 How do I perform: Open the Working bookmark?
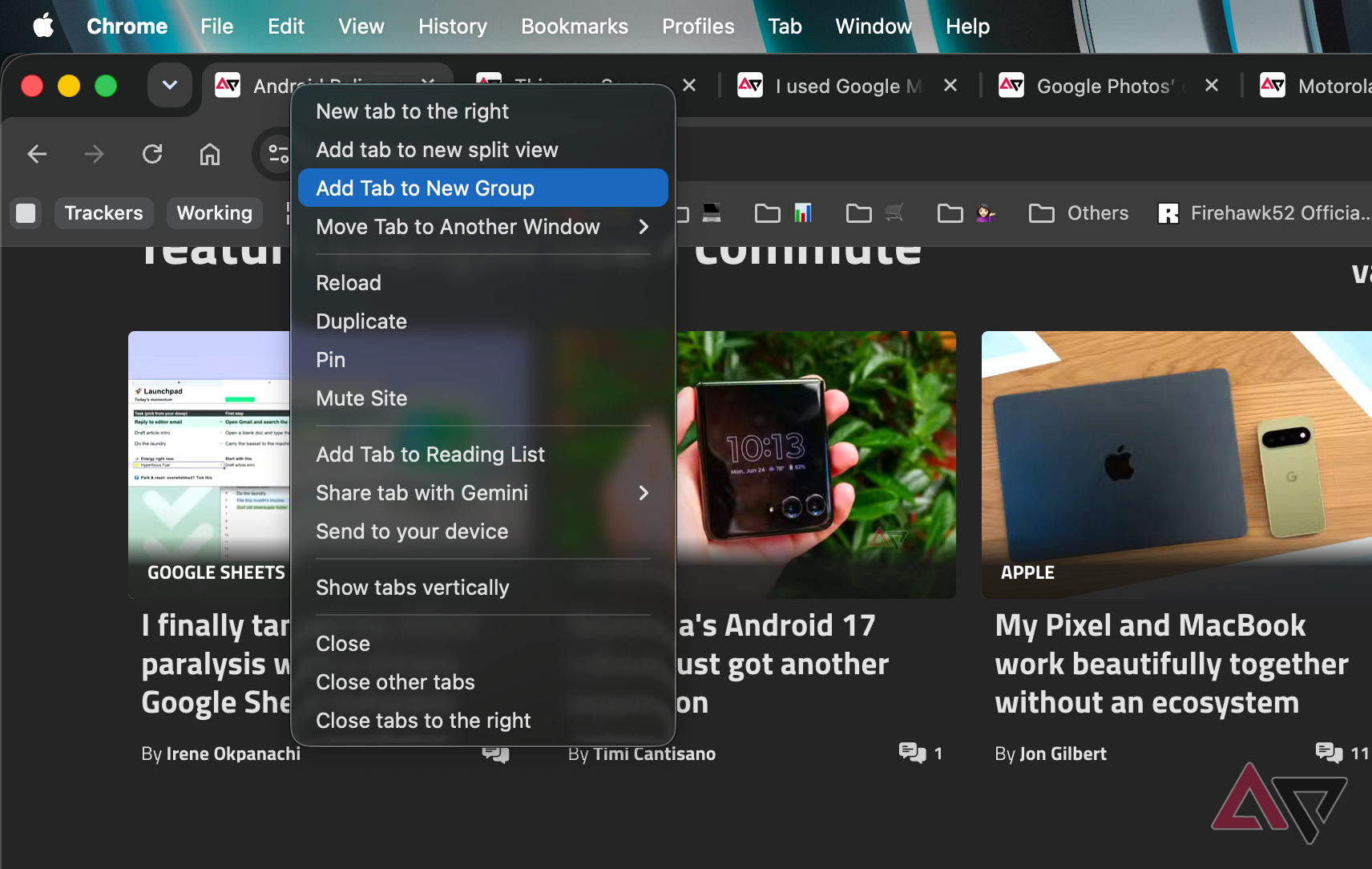pos(214,212)
